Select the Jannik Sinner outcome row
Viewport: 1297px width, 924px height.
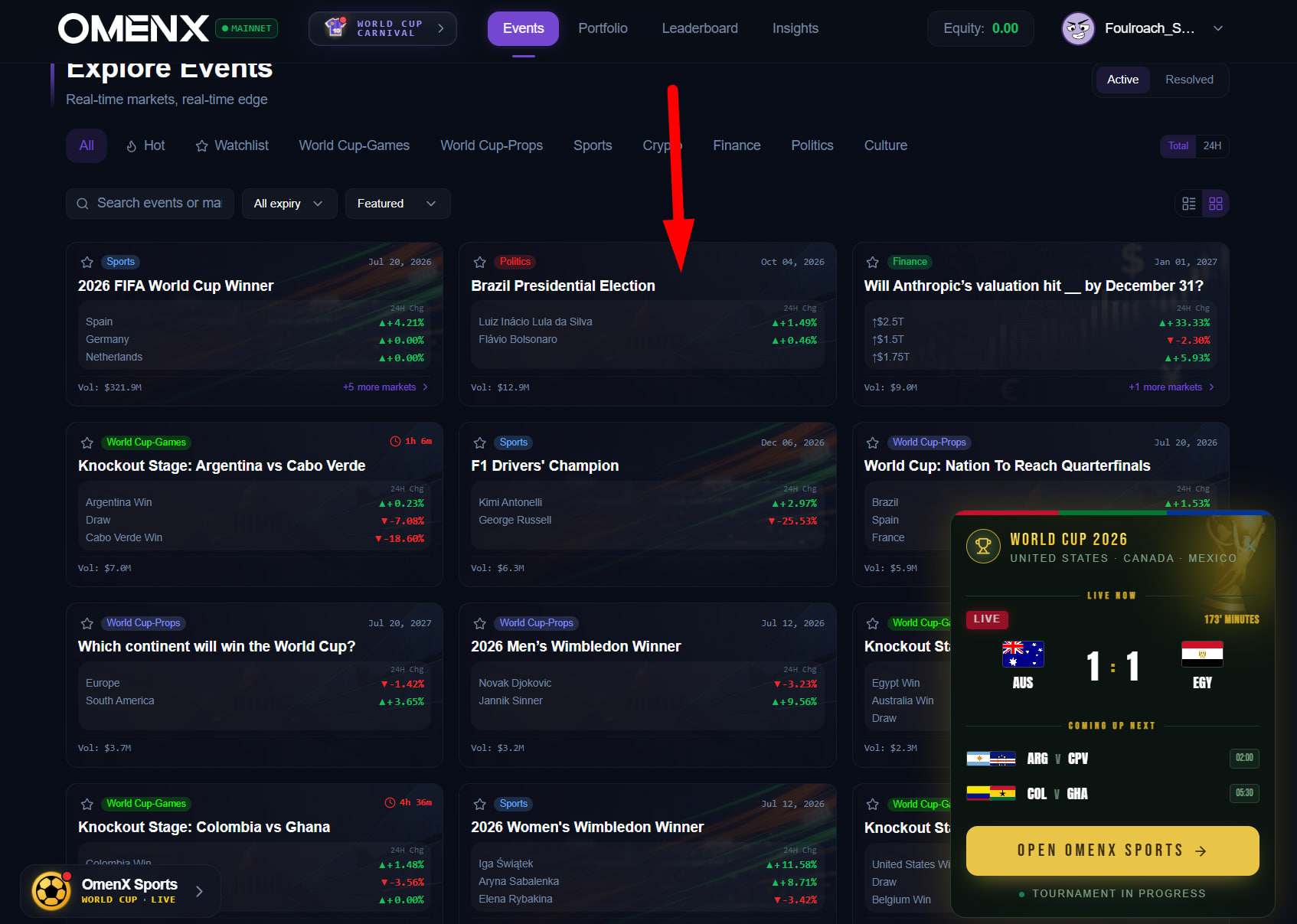point(647,701)
